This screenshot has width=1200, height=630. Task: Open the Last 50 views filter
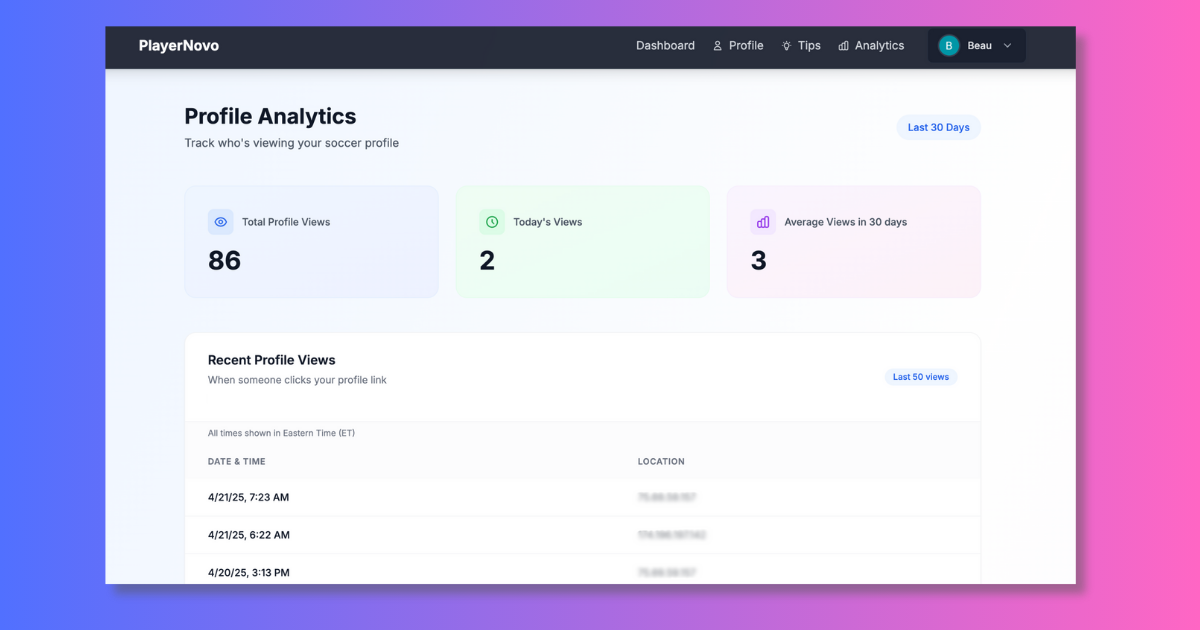pos(920,376)
